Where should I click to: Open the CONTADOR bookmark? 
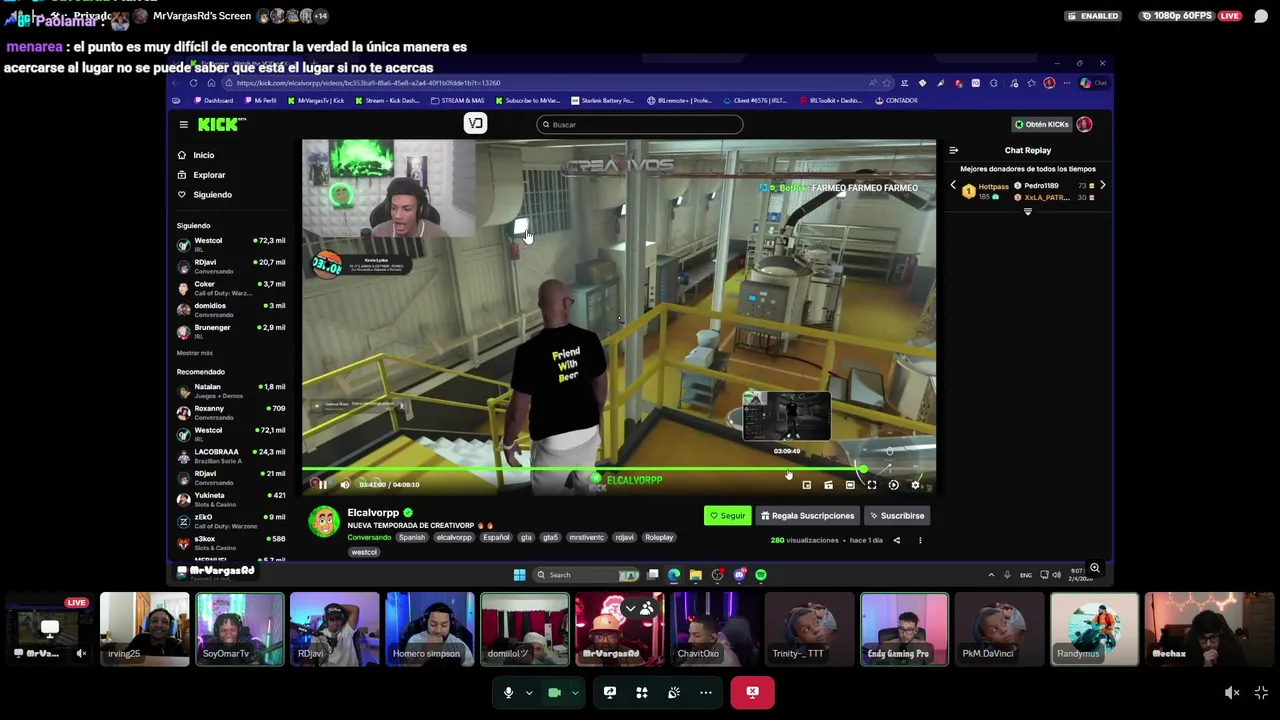pos(898,101)
